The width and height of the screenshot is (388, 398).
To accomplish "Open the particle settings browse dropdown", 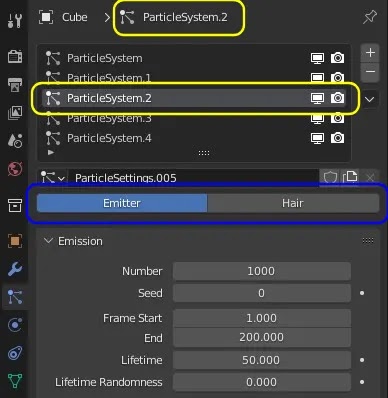I will click(53, 177).
